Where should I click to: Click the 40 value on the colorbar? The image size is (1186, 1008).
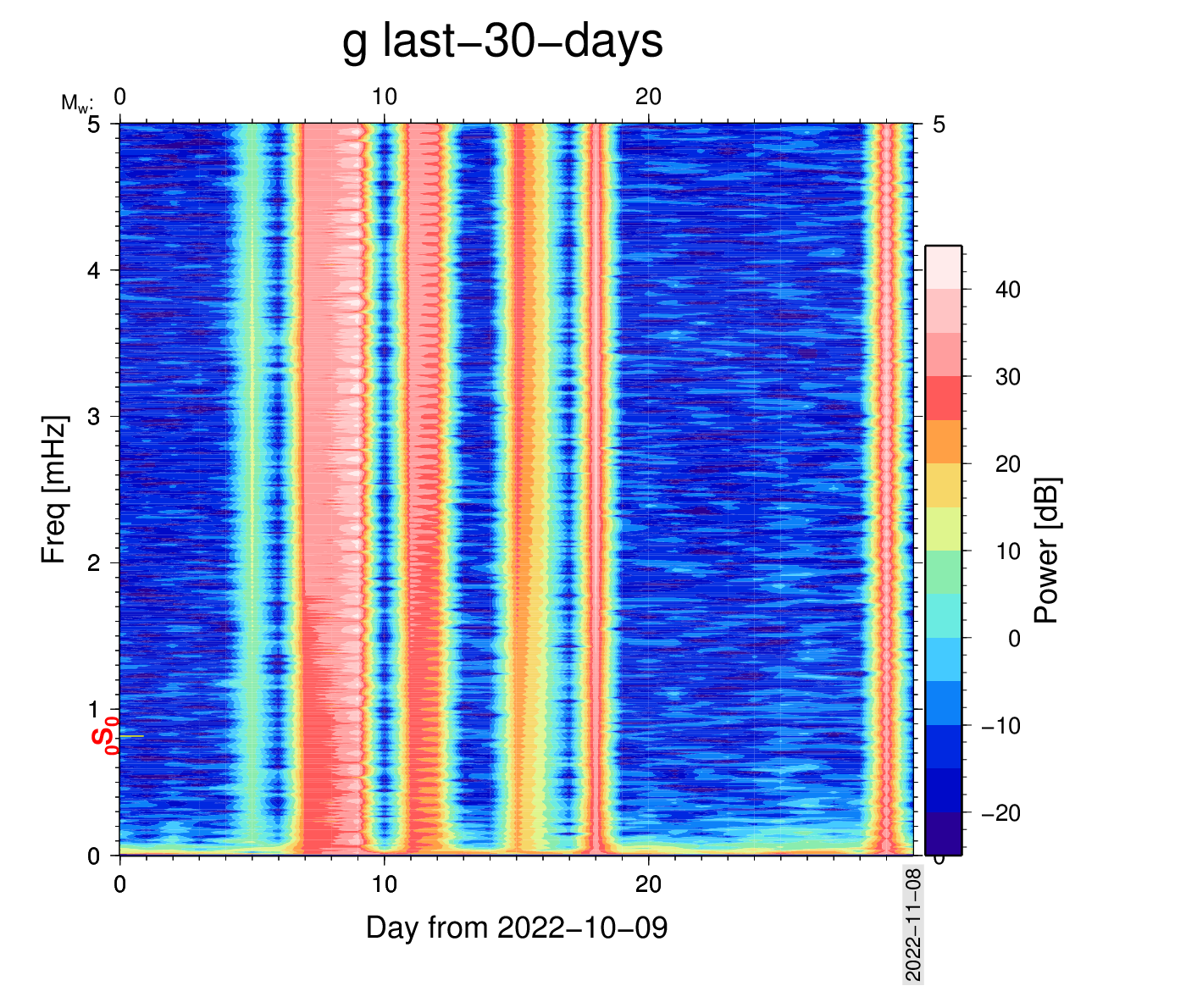1007,290
